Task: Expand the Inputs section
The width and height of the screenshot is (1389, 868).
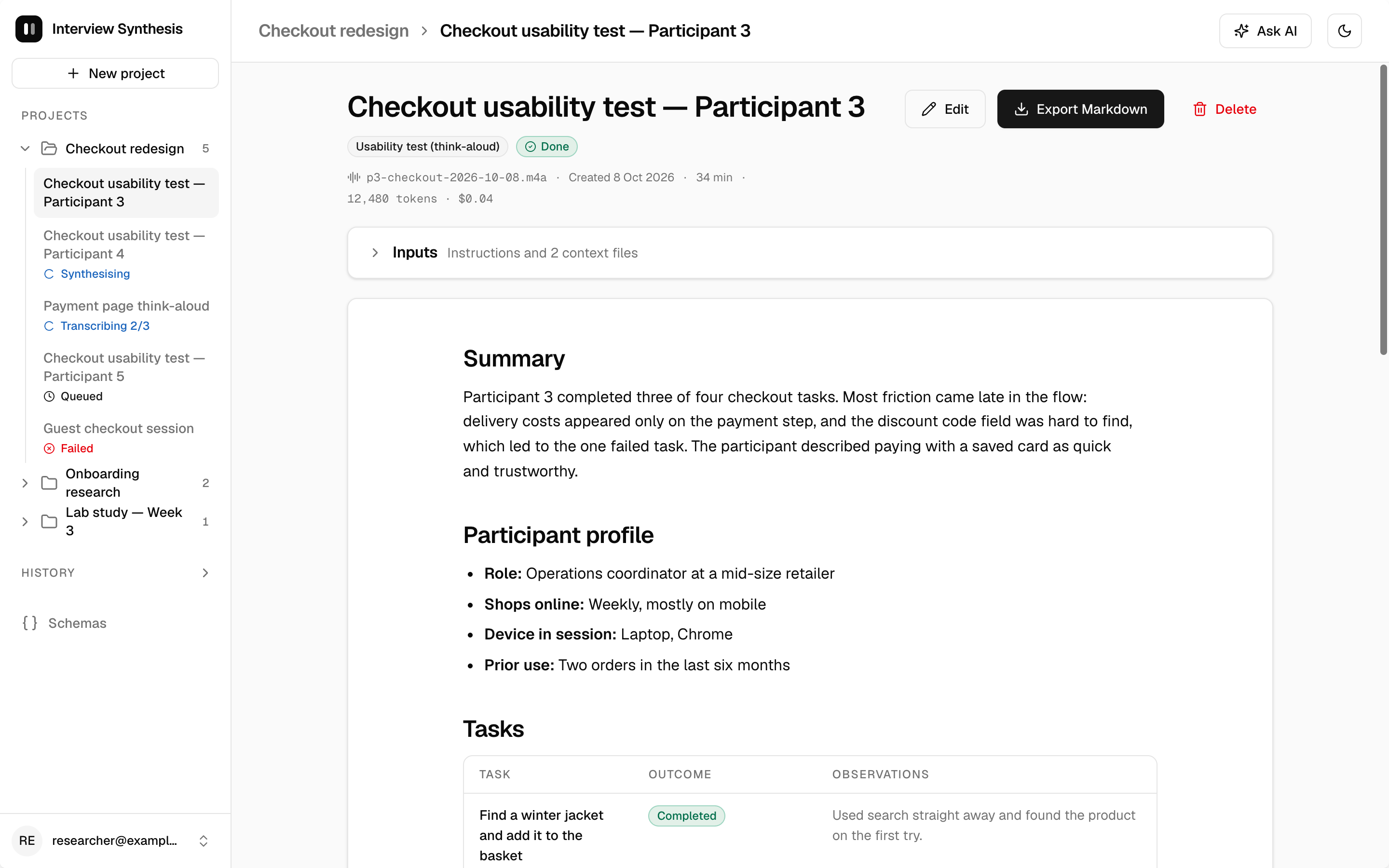Action: (x=810, y=253)
